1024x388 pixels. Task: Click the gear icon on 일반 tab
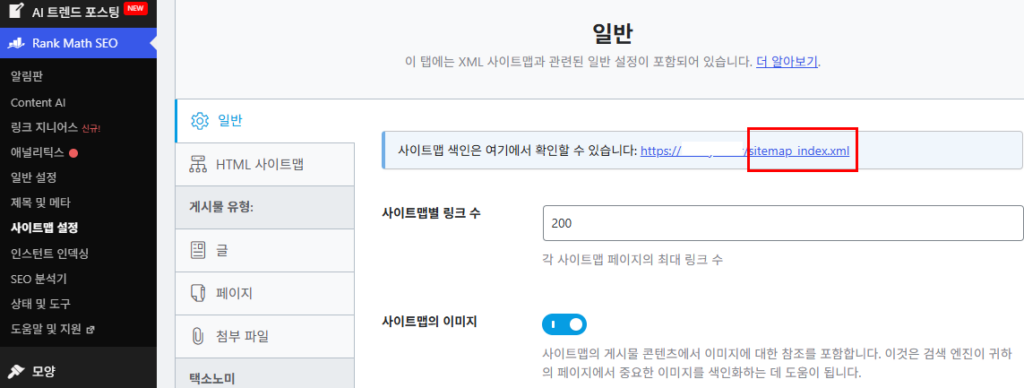[199, 121]
